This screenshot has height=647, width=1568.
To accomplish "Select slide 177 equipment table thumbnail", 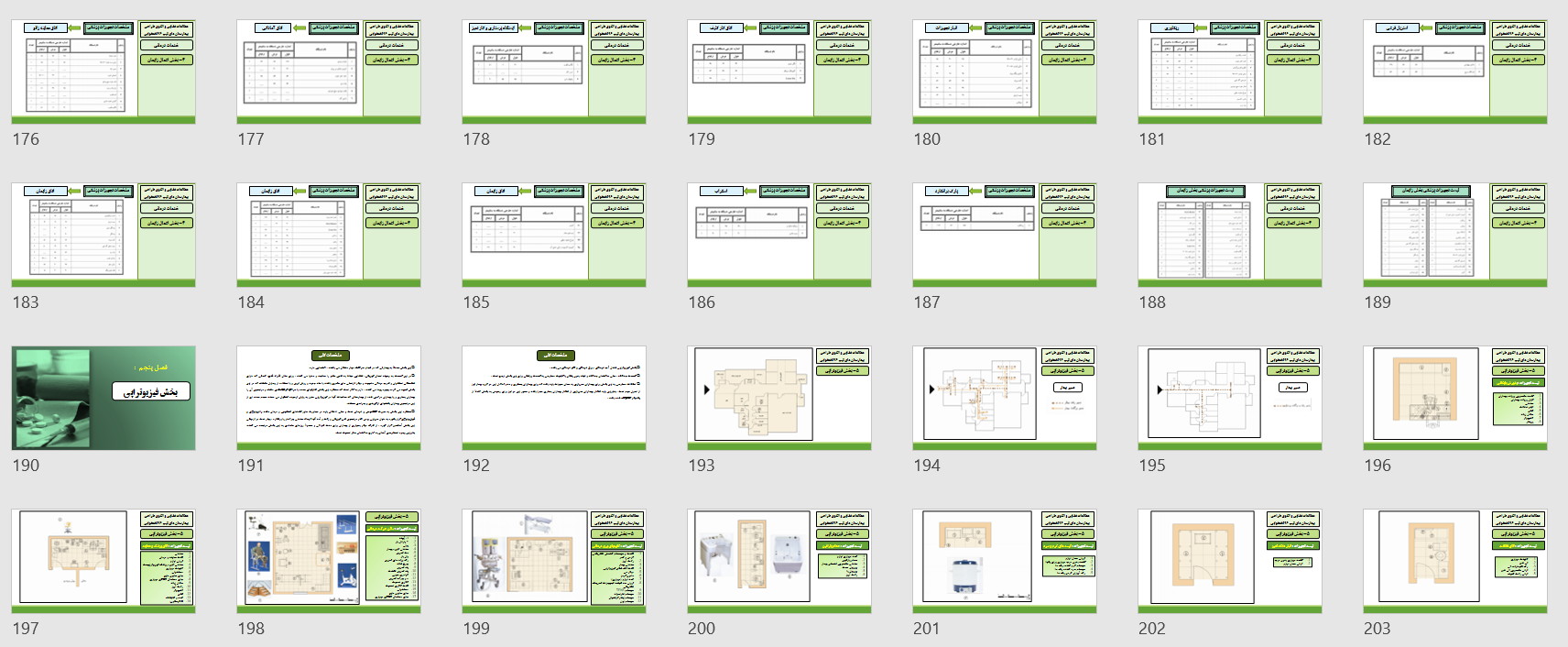I will [329, 71].
